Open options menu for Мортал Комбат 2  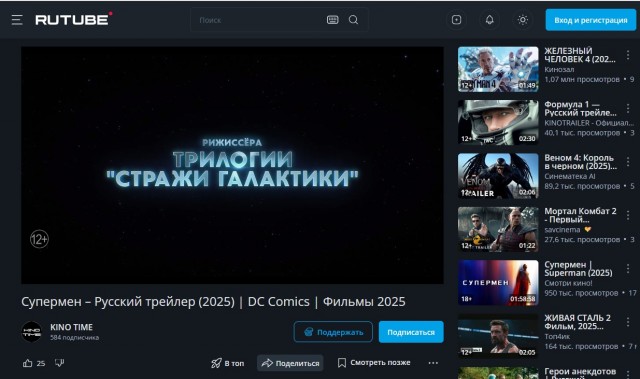pyautogui.click(x=628, y=215)
